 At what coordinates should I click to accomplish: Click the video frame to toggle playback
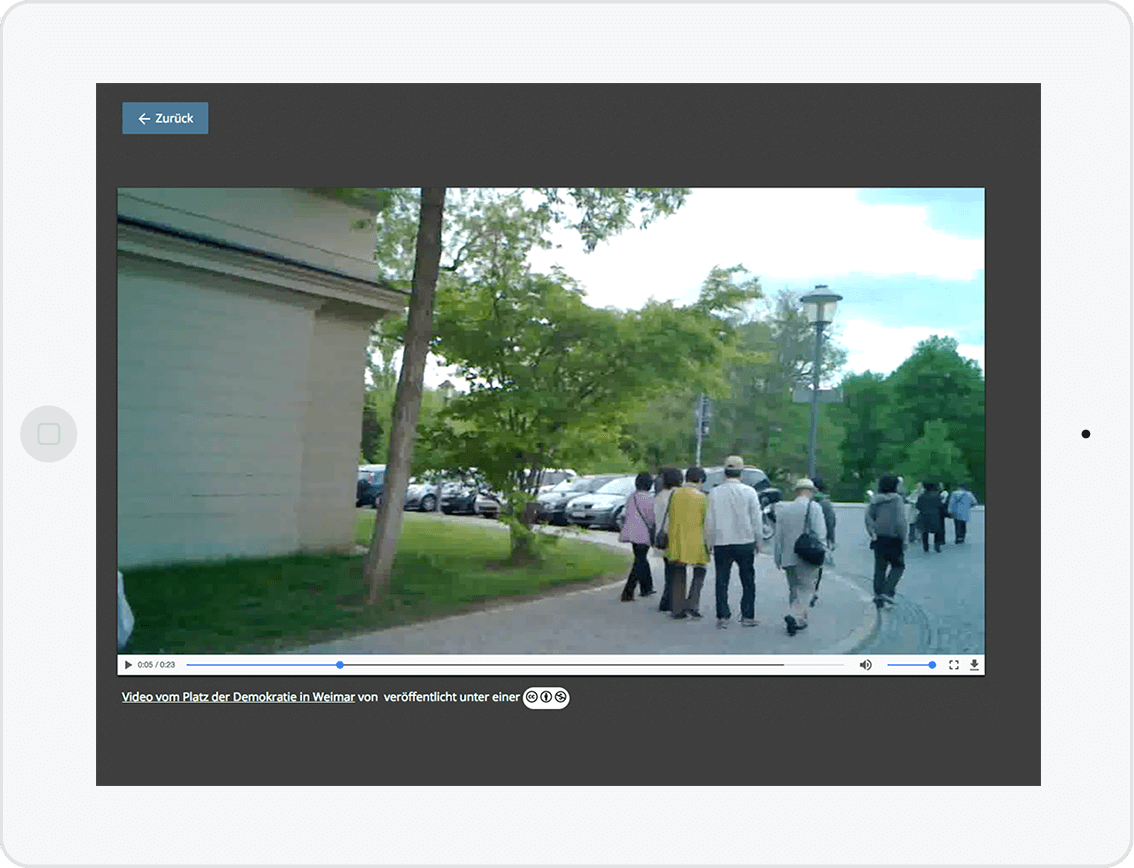(551, 421)
